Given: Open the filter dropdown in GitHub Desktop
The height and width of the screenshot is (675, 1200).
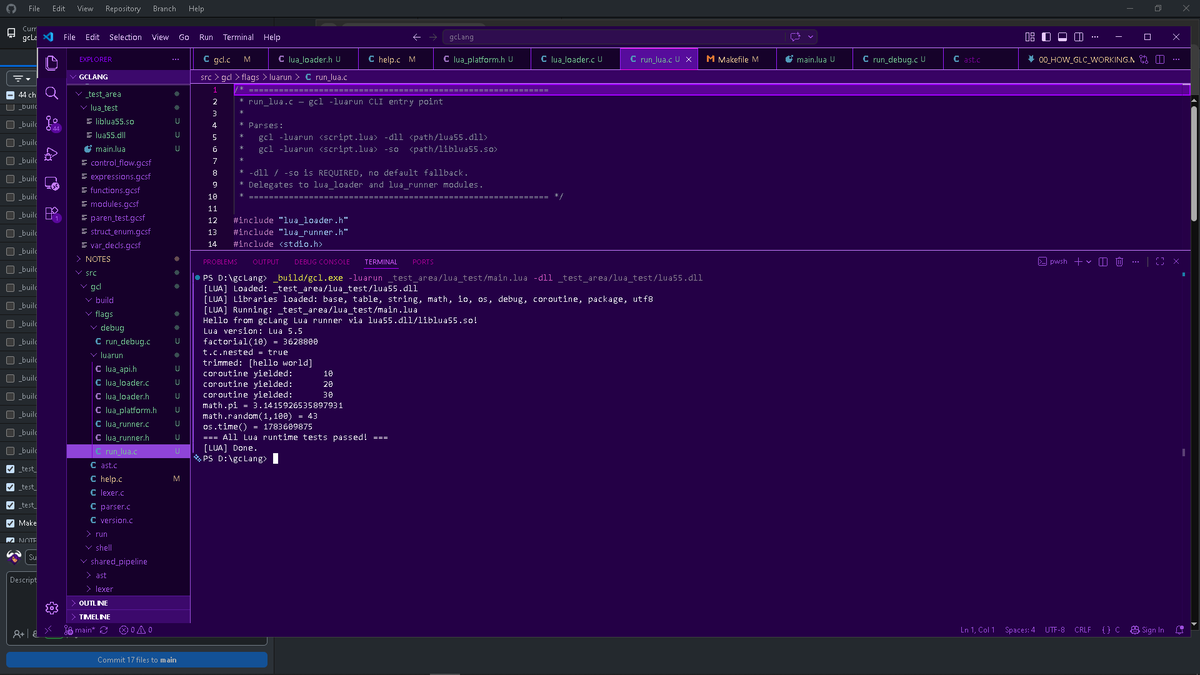Looking at the screenshot, I should [21, 78].
